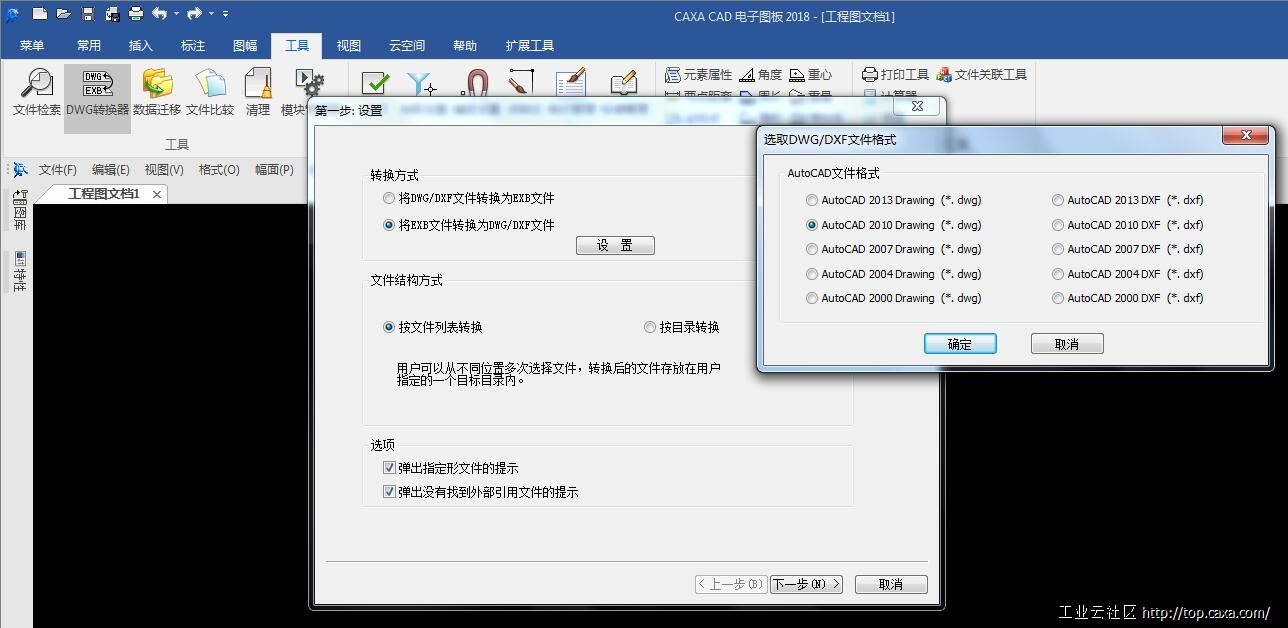1288x628 pixels.
Task: Open the 数据迁移 data migration tool
Action: click(x=157, y=93)
